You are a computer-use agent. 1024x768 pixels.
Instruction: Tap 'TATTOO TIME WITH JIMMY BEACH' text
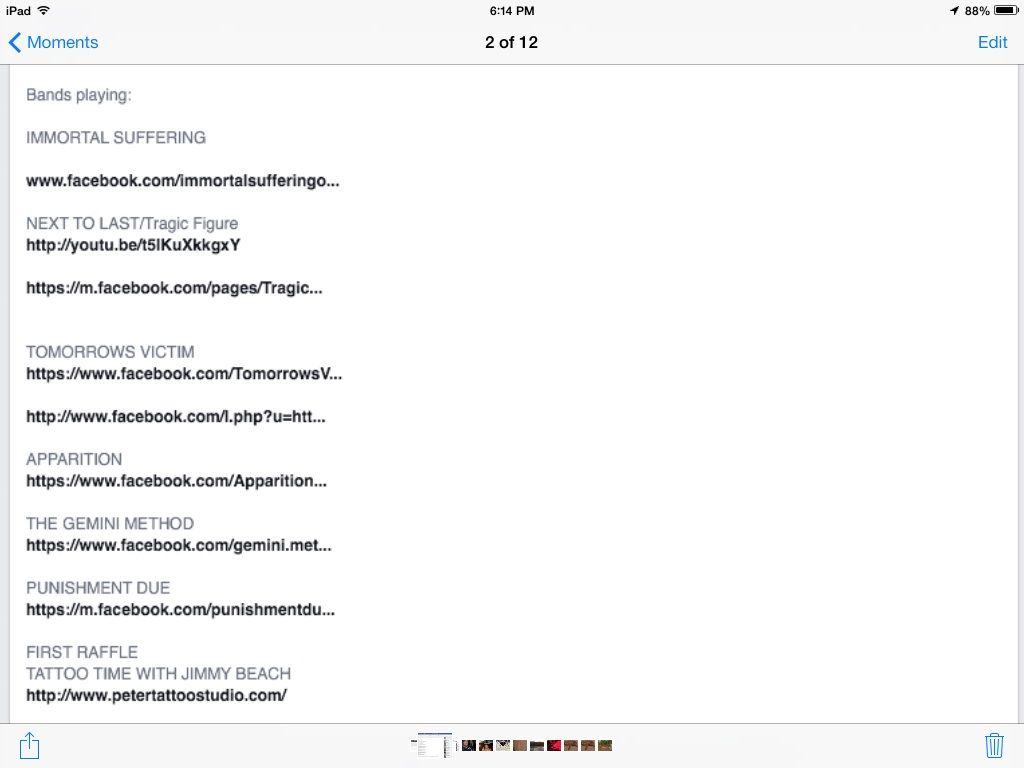(159, 674)
